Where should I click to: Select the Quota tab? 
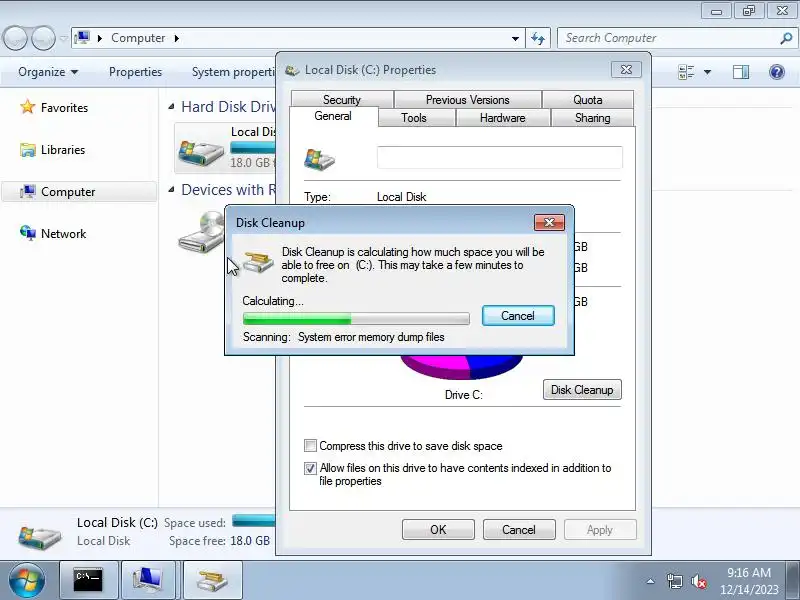(588, 99)
